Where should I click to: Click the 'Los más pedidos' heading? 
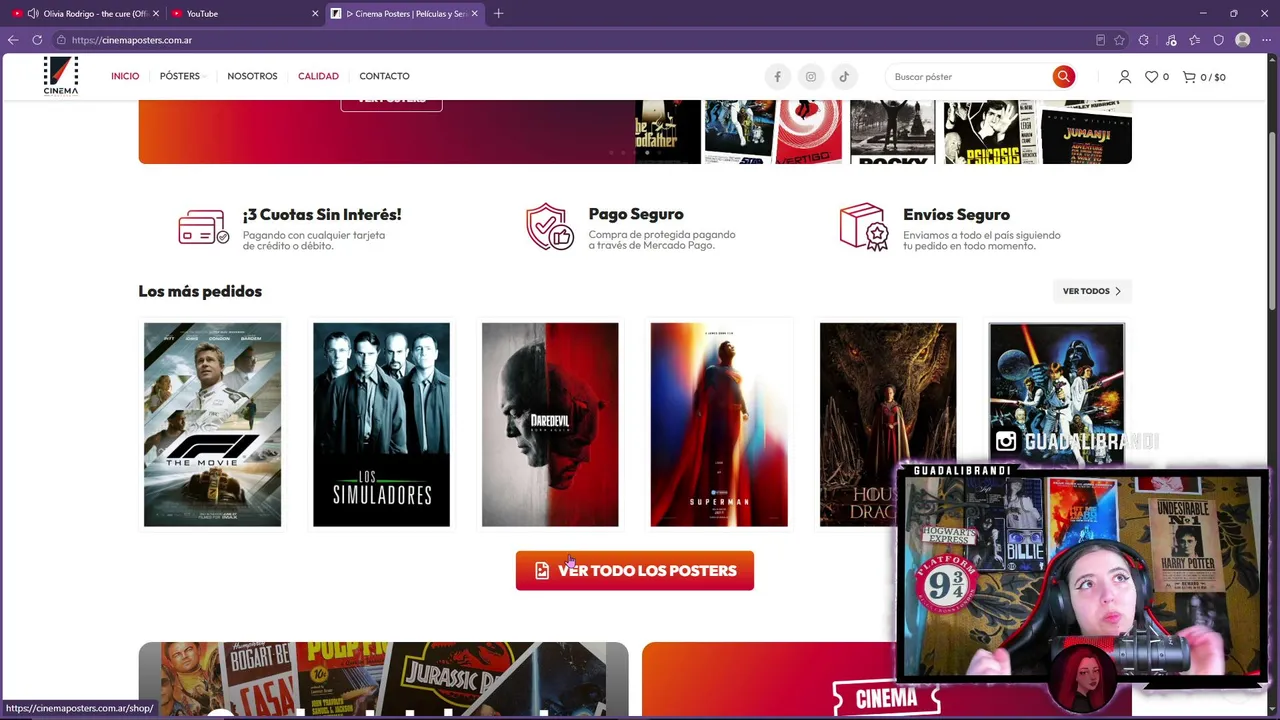[200, 291]
